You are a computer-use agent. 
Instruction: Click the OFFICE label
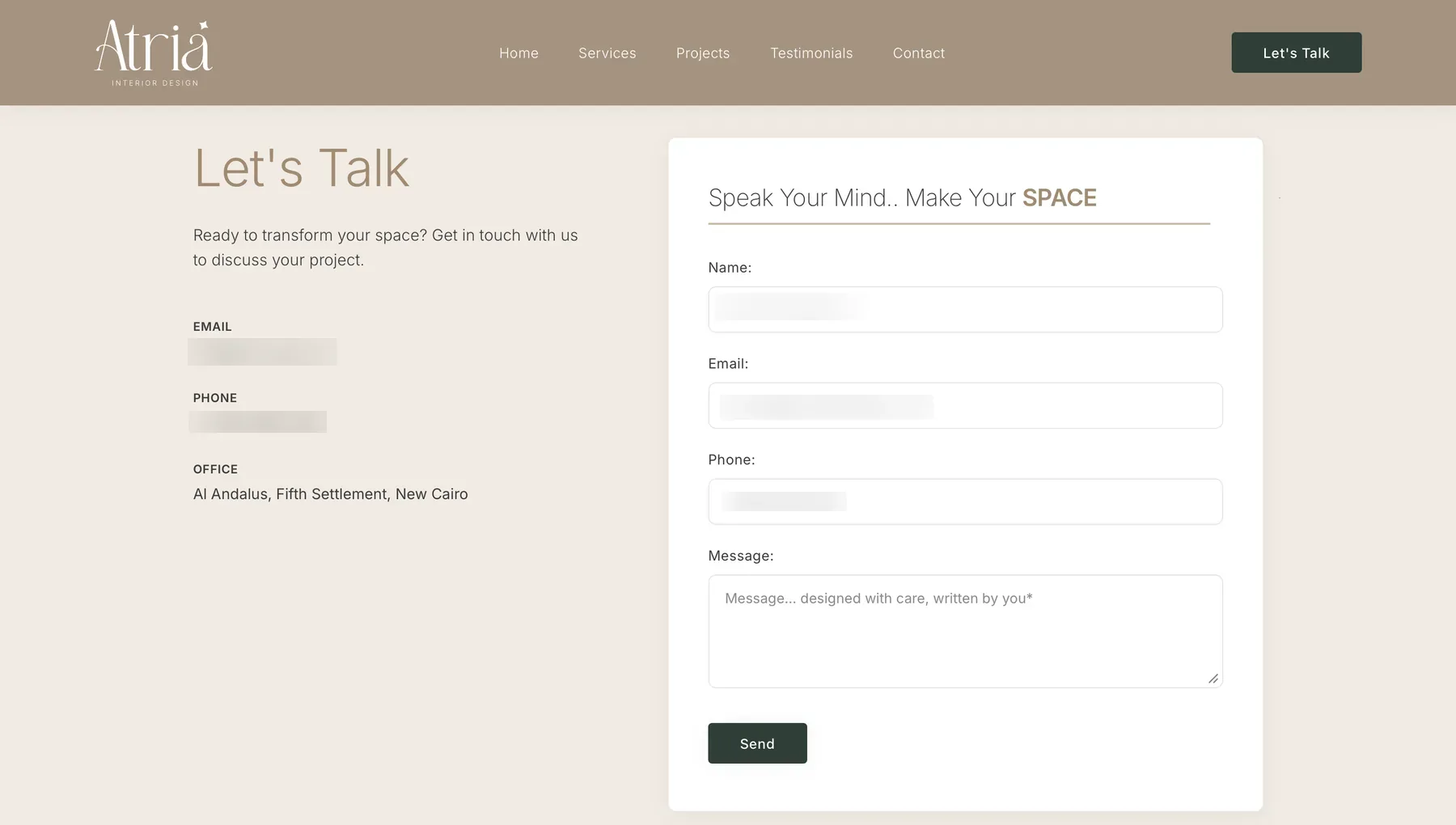pyautogui.click(x=215, y=469)
